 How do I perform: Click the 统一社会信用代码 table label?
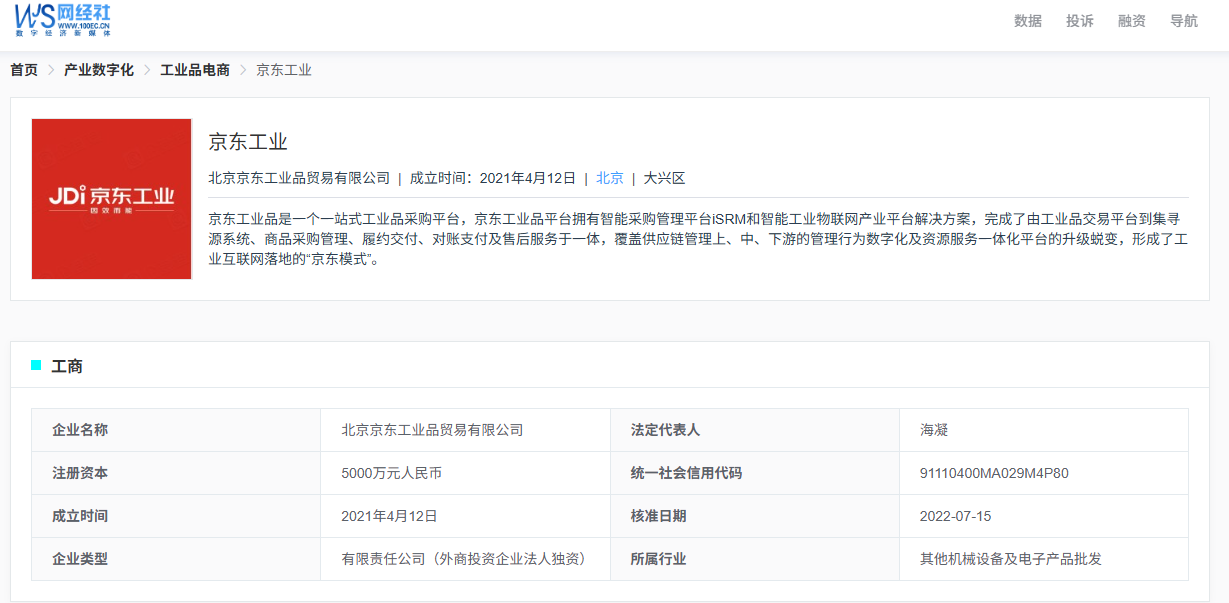(x=686, y=473)
